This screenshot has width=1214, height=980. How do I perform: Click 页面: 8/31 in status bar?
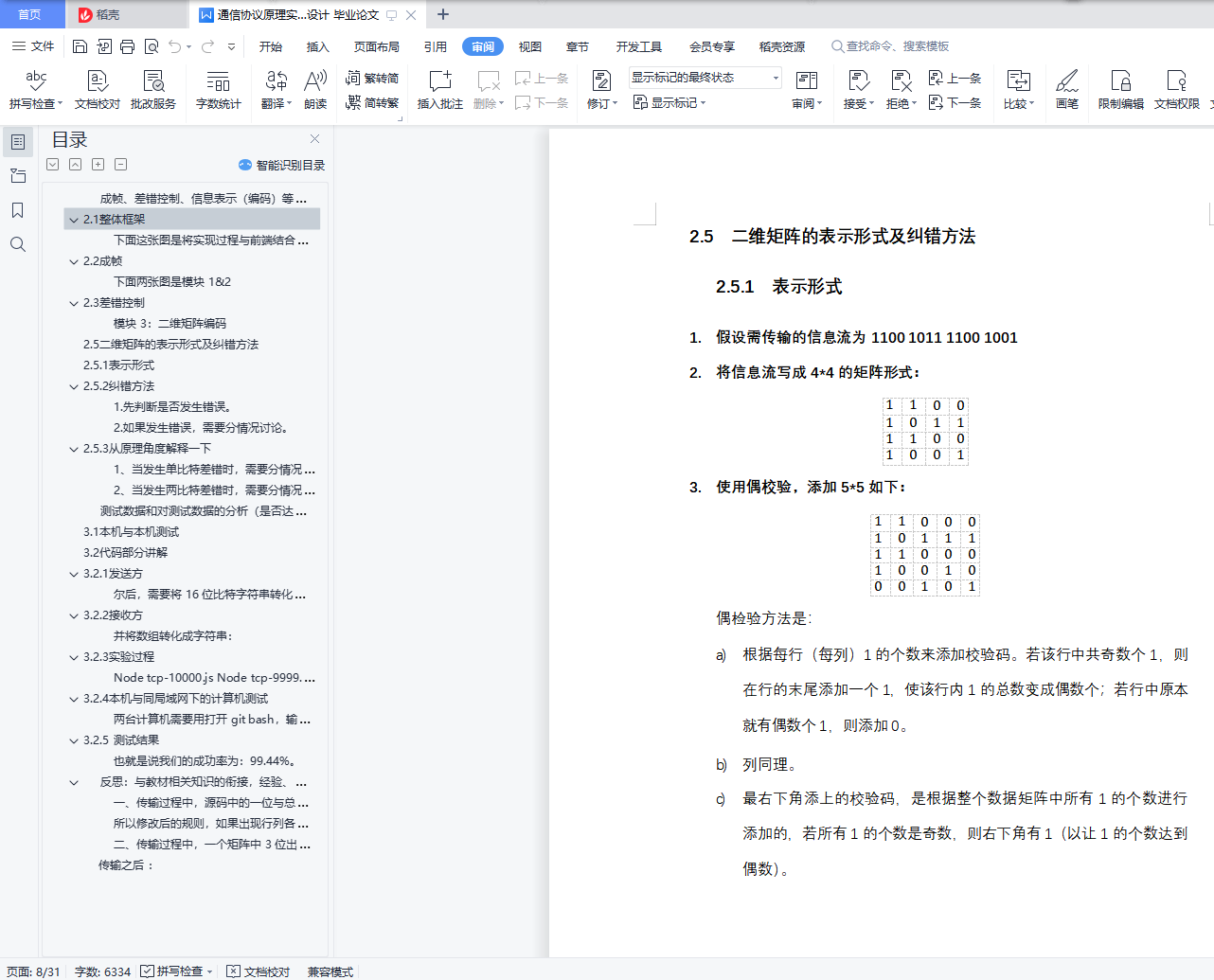[33, 971]
